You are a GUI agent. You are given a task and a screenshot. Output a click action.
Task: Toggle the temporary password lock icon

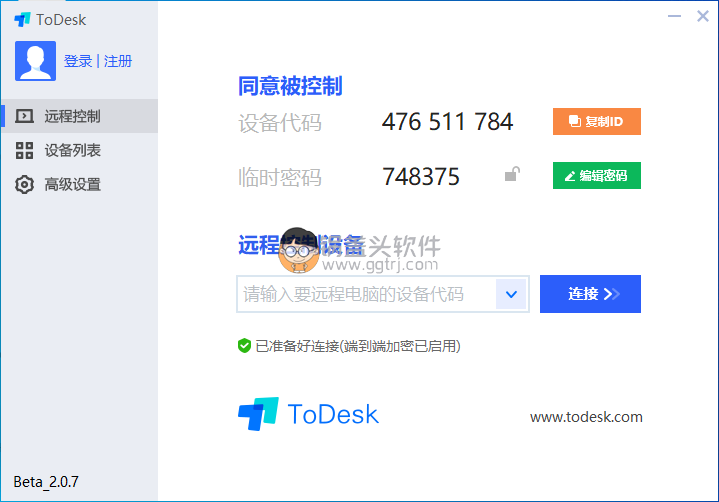coord(512,174)
